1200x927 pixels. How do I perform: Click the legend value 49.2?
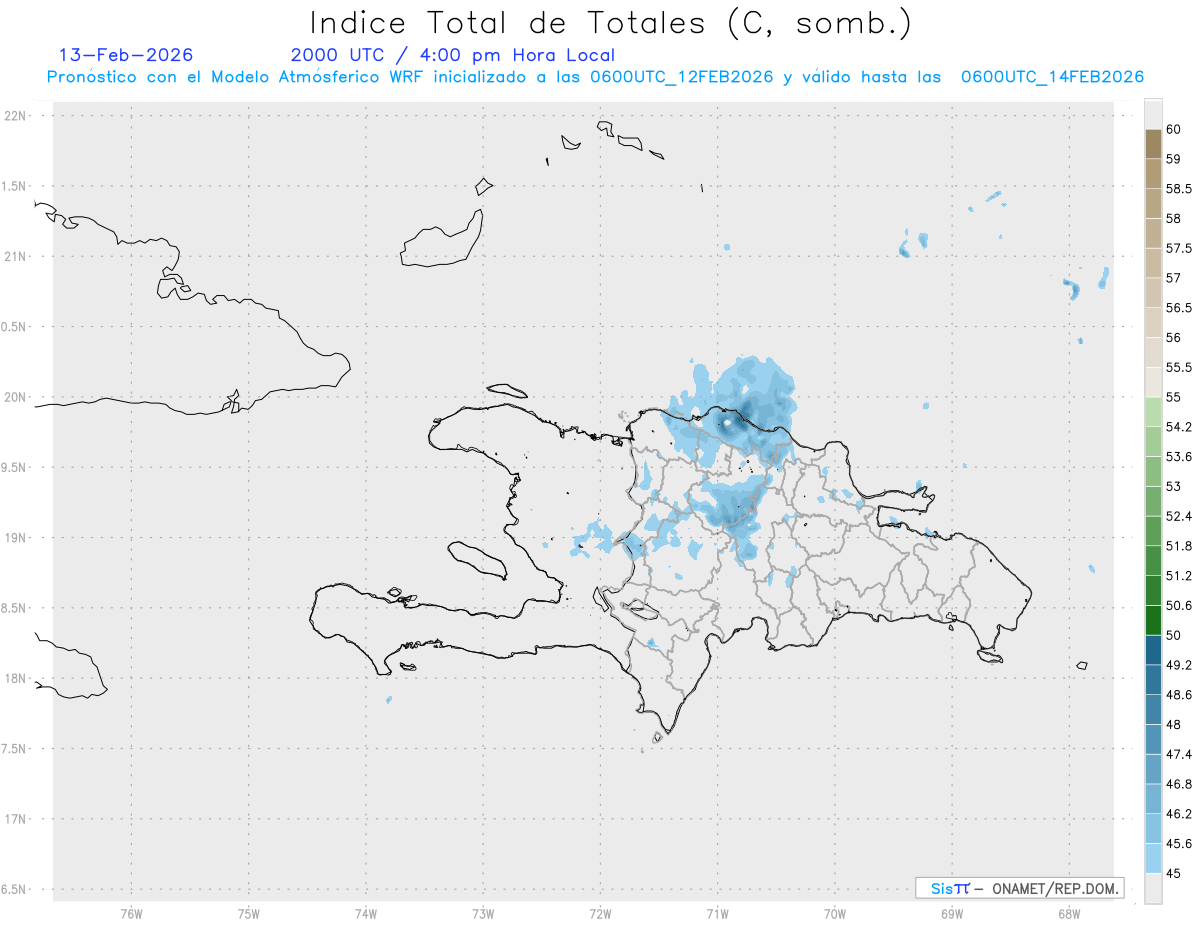click(1180, 665)
